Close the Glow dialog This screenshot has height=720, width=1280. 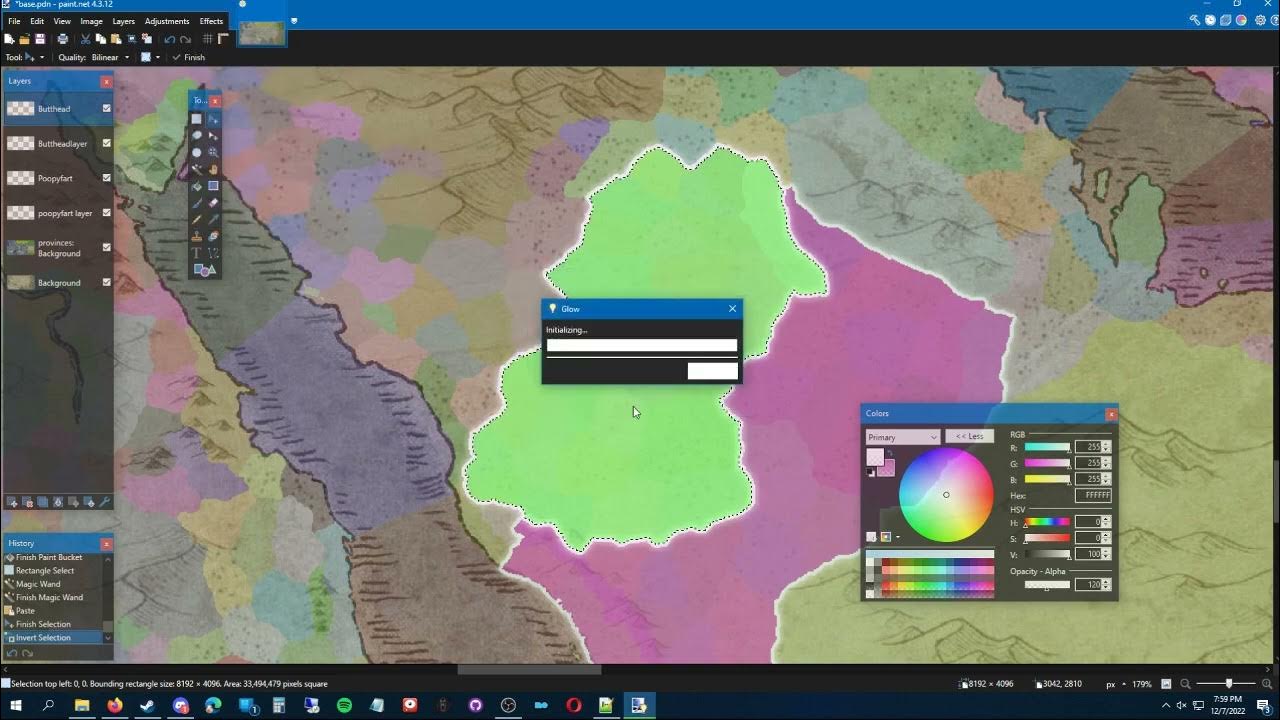click(732, 309)
